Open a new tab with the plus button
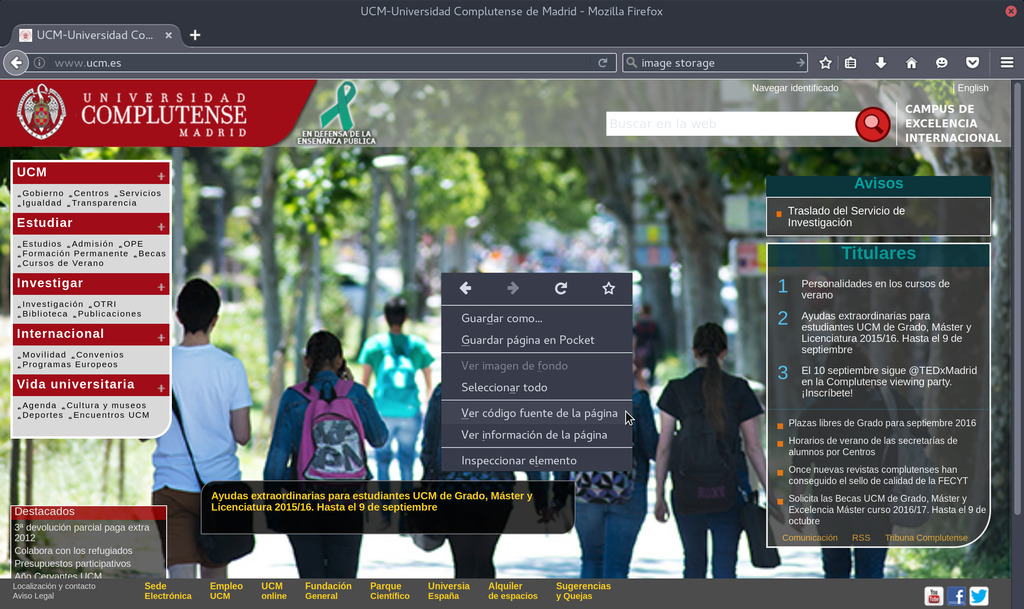 pos(195,35)
